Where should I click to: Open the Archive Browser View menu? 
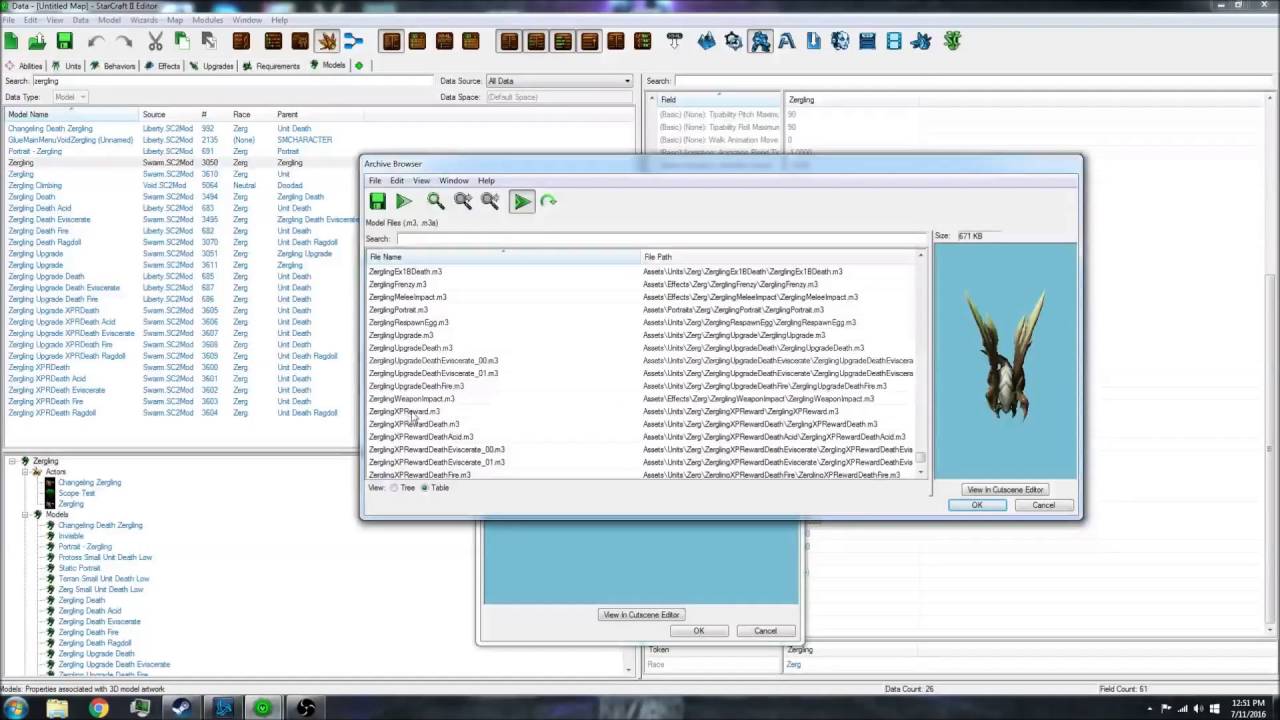(422, 181)
